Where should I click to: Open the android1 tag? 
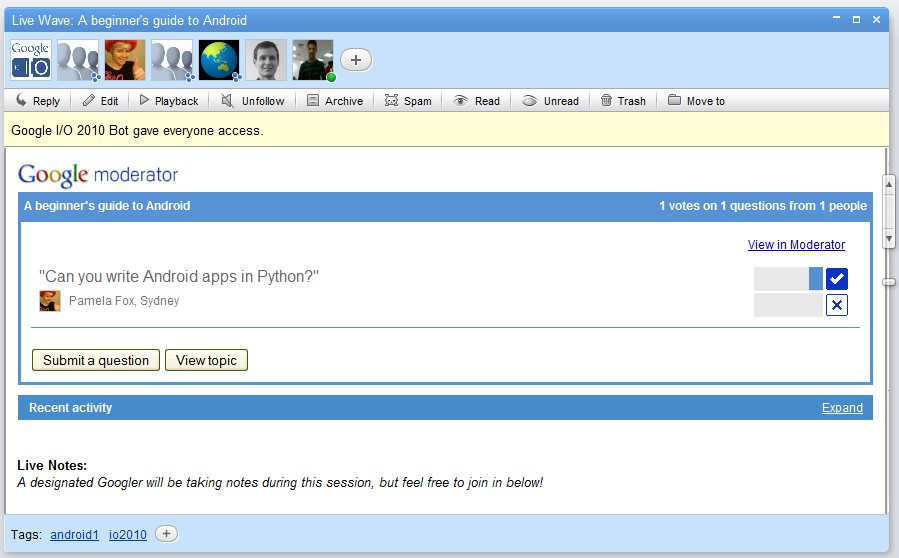tap(75, 535)
